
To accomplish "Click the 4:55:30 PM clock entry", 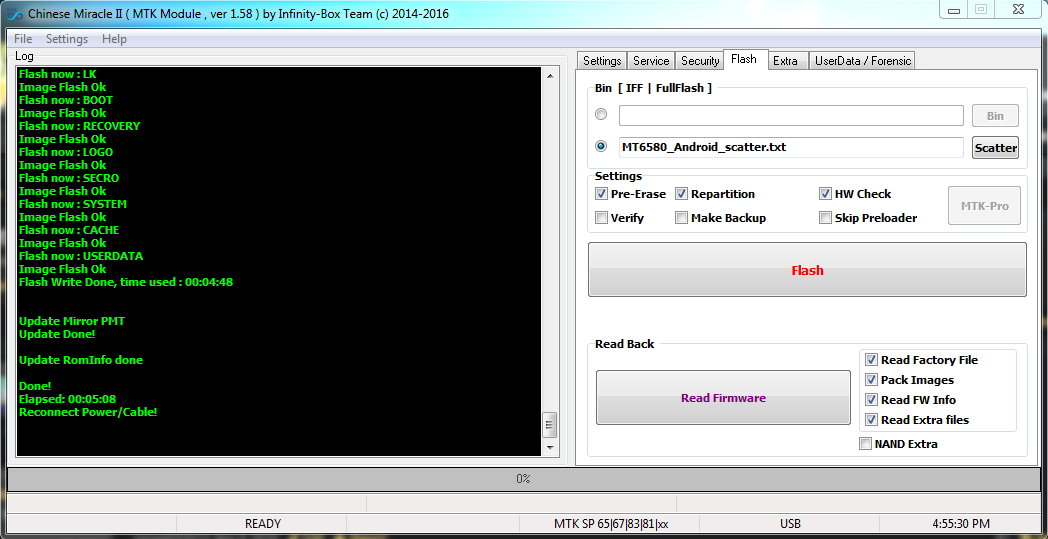I will [x=962, y=524].
